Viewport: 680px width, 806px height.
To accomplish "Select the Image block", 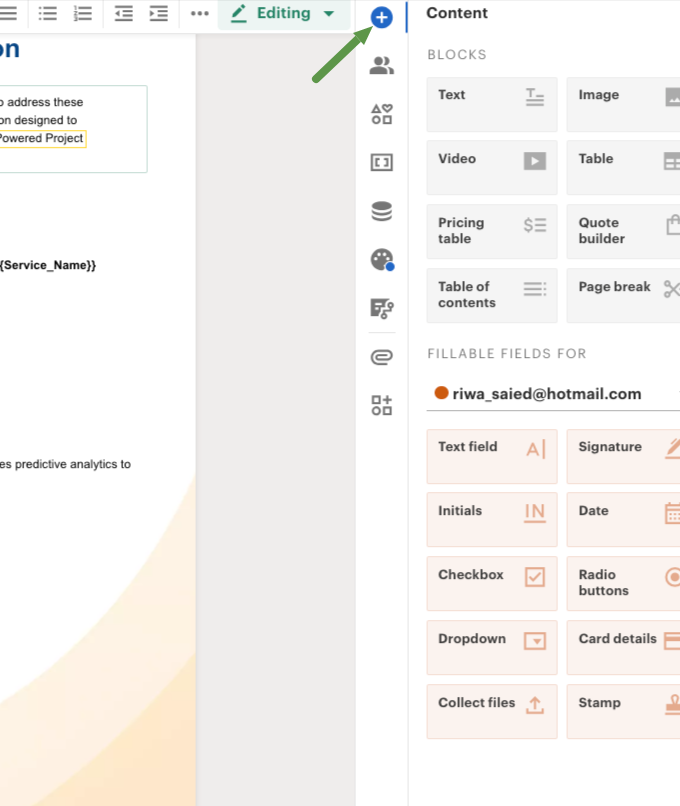I will (623, 104).
